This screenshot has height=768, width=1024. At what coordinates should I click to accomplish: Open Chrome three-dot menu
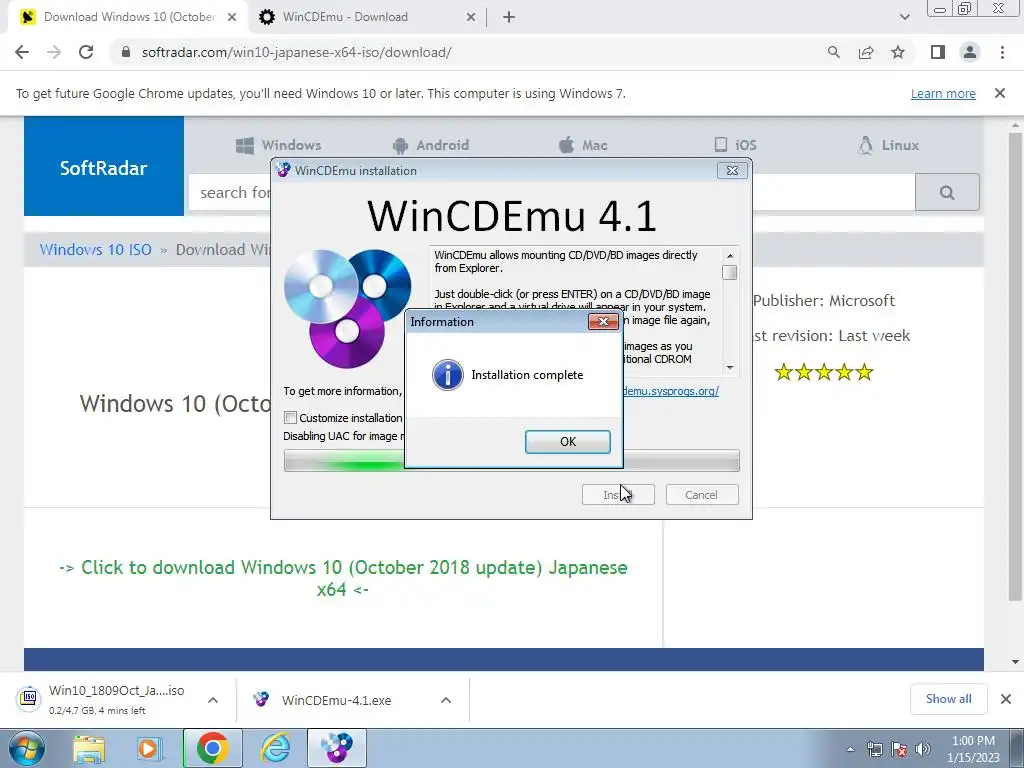pyautogui.click(x=1002, y=52)
